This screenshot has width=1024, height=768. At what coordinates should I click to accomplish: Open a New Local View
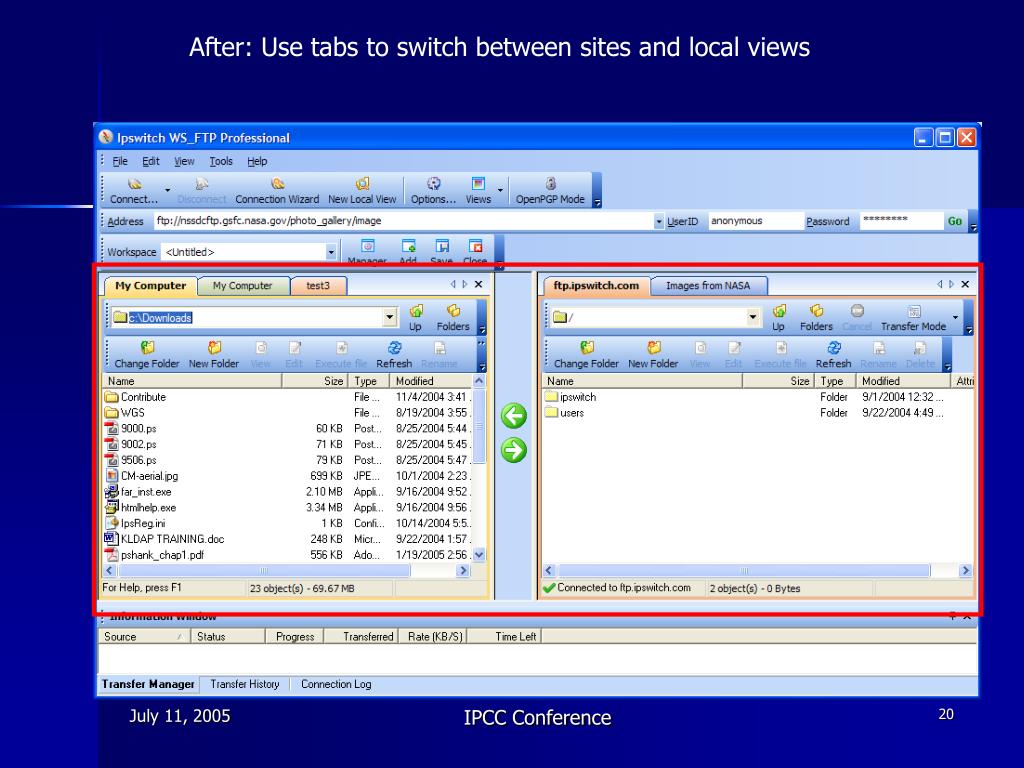362,191
